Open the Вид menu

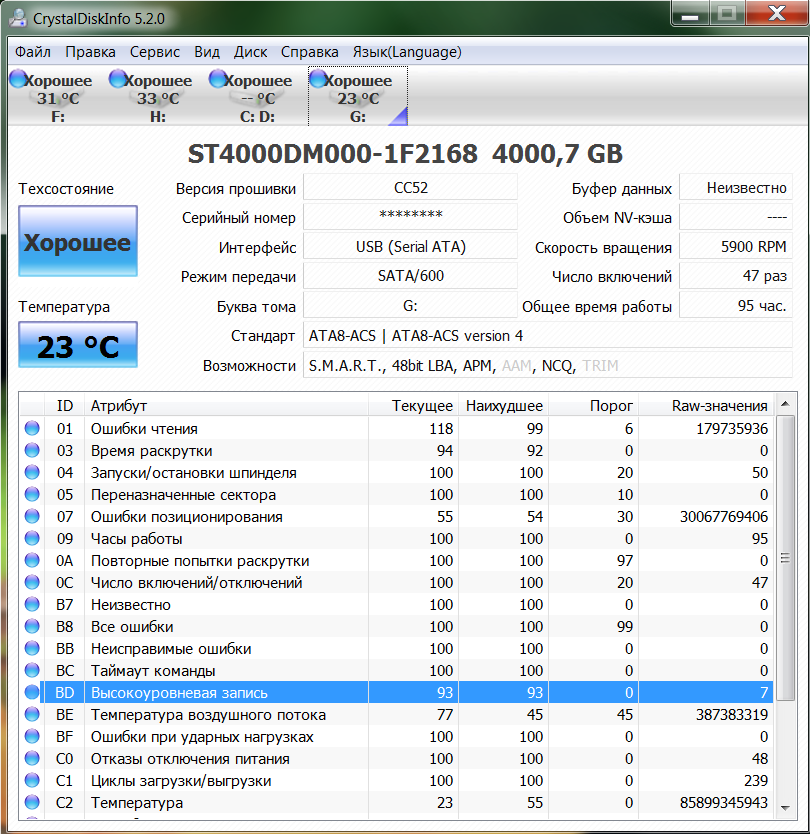click(207, 52)
